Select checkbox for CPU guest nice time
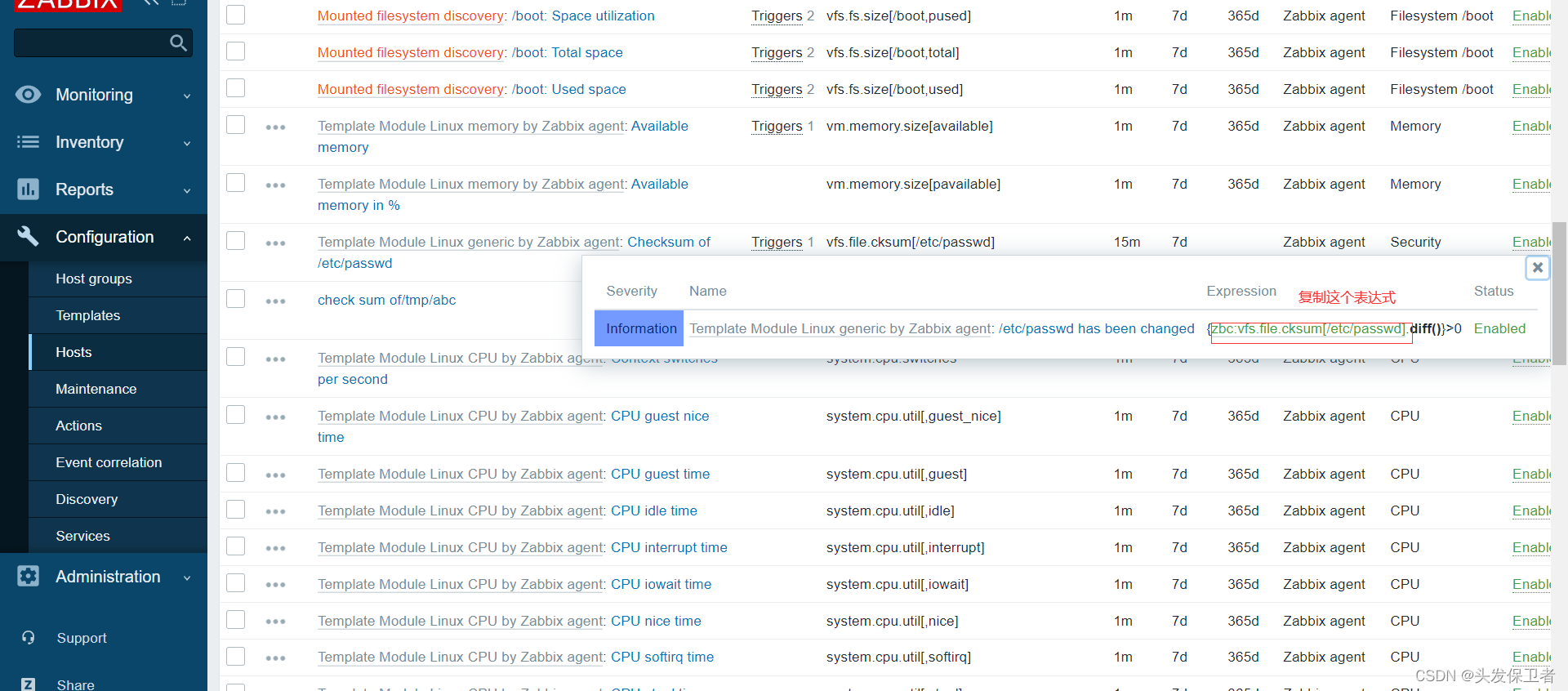The height and width of the screenshot is (691, 1568). coord(235,415)
